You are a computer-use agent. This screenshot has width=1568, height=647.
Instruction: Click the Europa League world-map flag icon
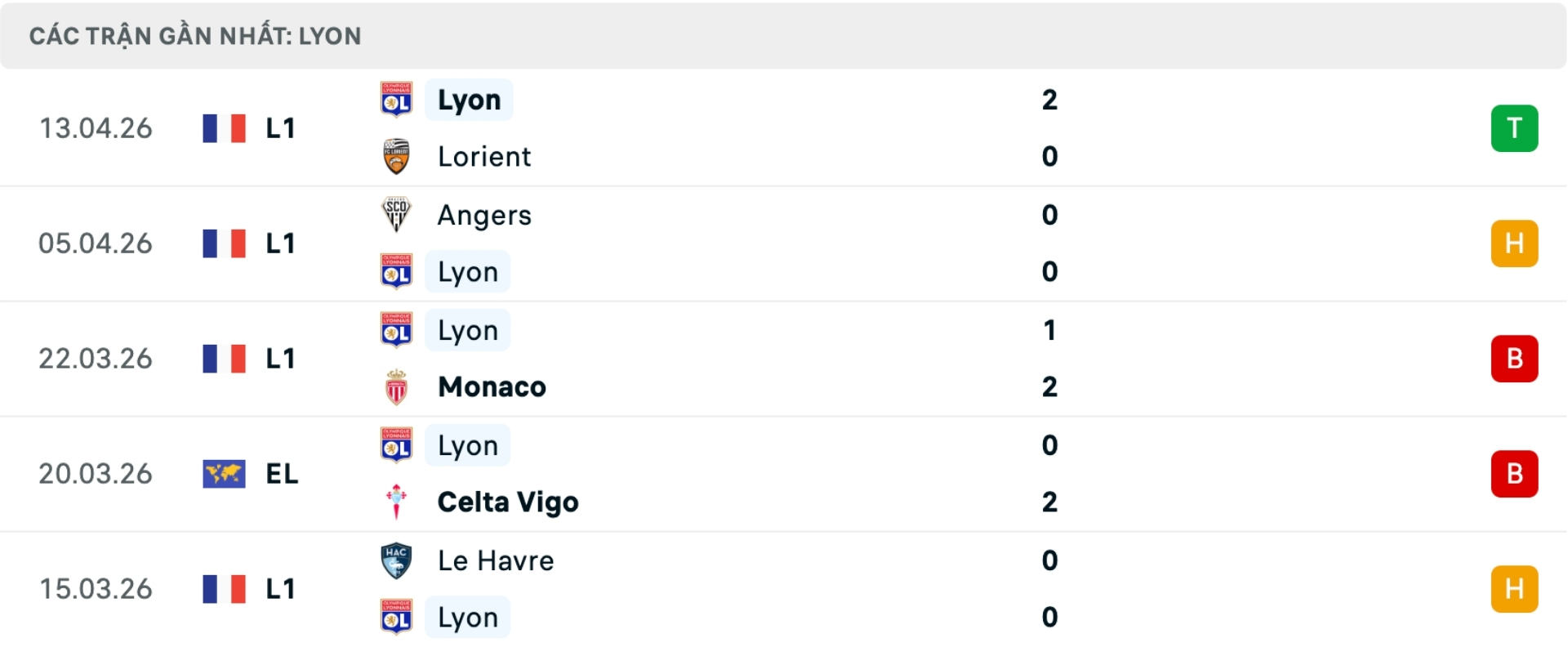tap(224, 474)
